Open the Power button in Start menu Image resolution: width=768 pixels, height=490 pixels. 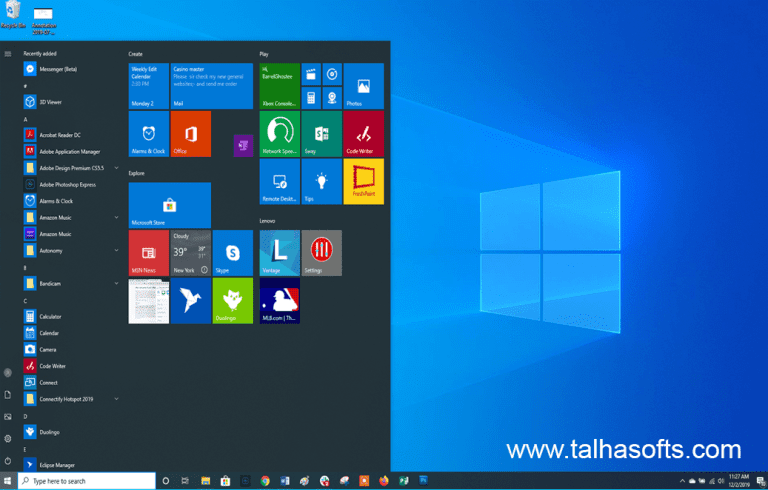[8, 461]
